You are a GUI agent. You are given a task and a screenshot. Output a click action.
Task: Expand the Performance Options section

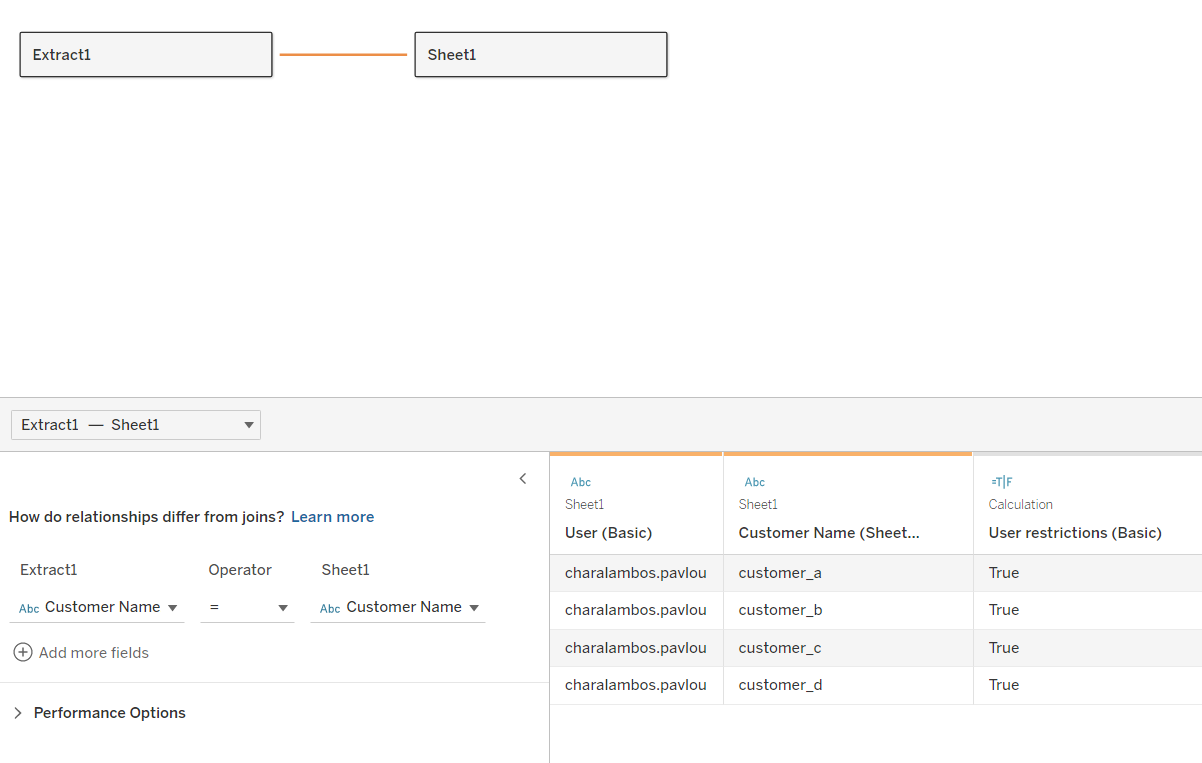coord(18,713)
